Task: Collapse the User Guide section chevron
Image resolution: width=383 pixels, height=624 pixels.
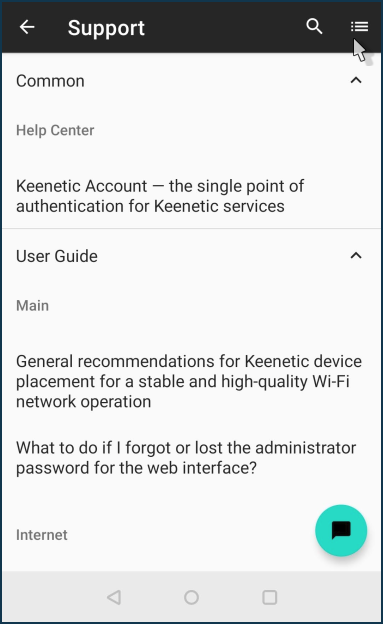Action: tap(356, 255)
